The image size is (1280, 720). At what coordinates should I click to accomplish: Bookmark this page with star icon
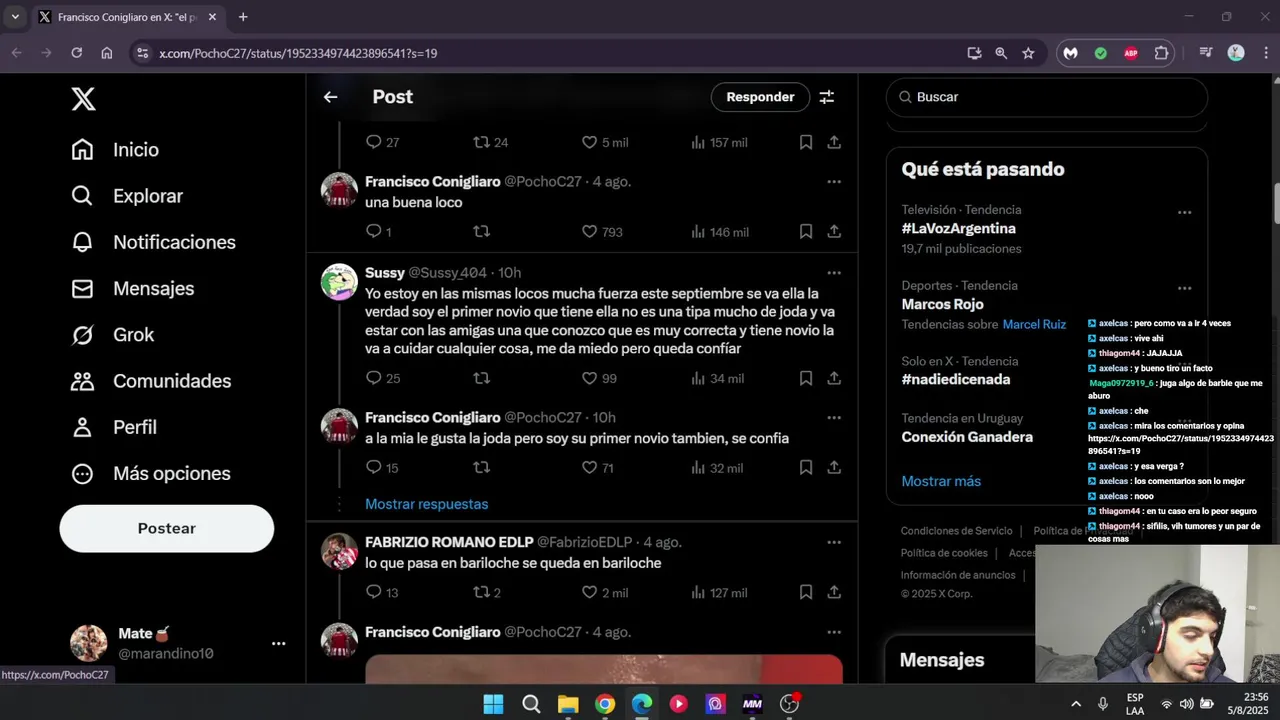[1028, 53]
